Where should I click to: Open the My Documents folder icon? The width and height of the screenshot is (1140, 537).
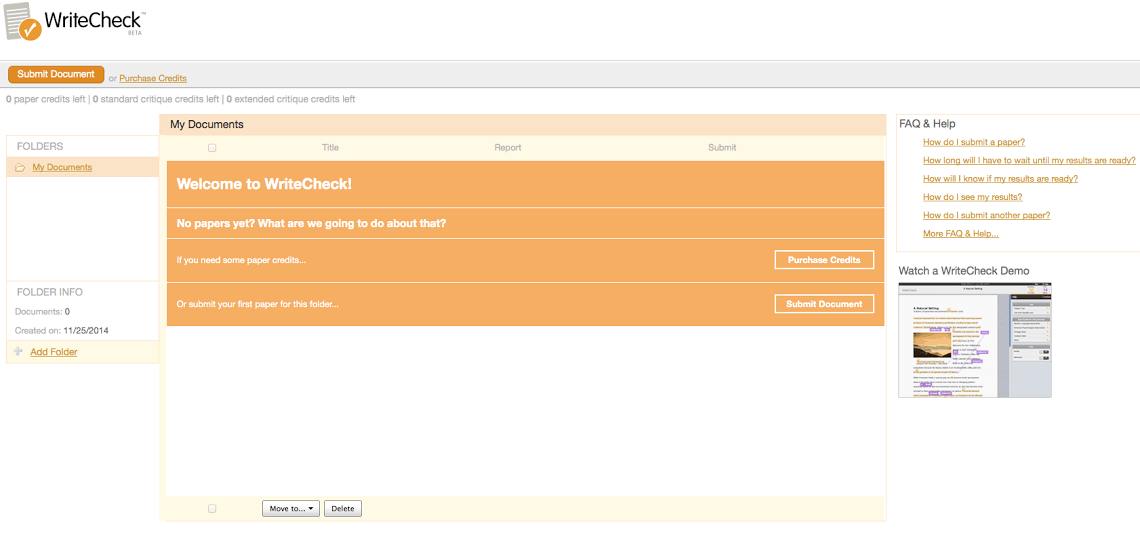[20, 168]
